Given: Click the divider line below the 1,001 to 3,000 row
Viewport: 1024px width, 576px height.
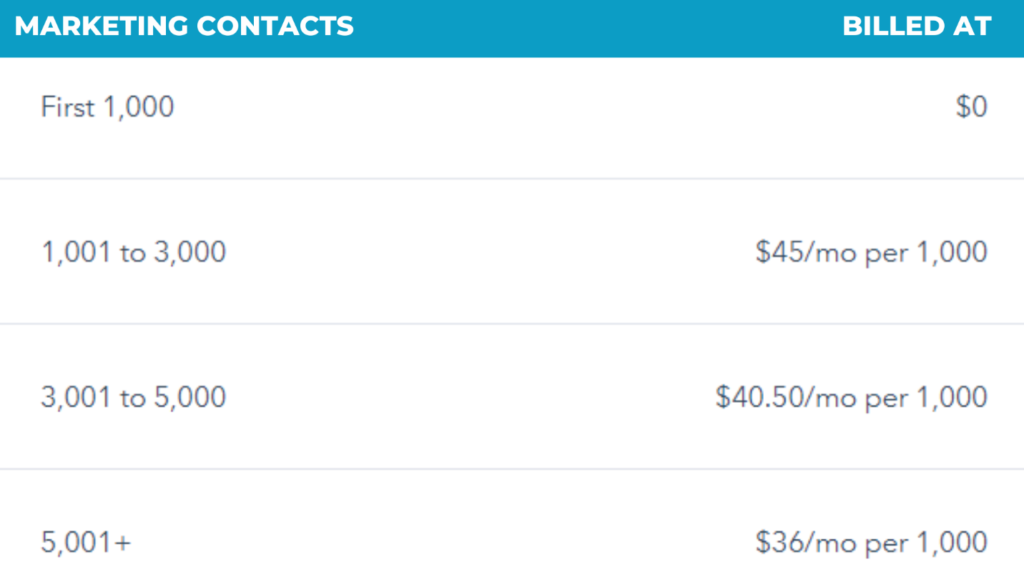Looking at the screenshot, I should tap(512, 324).
